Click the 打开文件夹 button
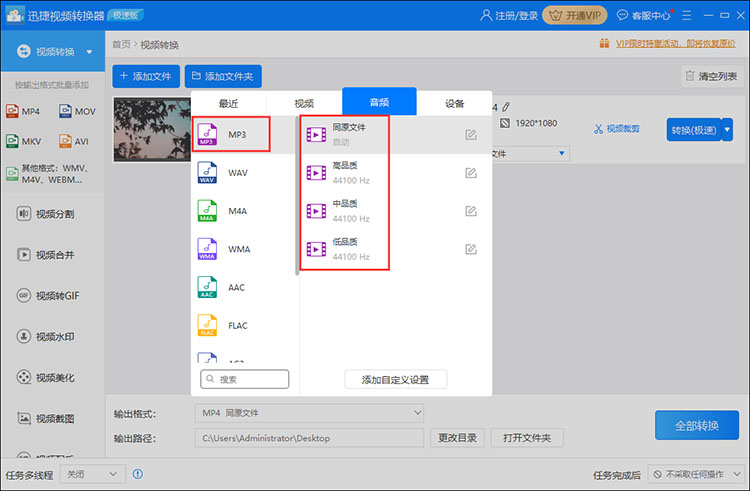This screenshot has height=491, width=750. point(527,437)
